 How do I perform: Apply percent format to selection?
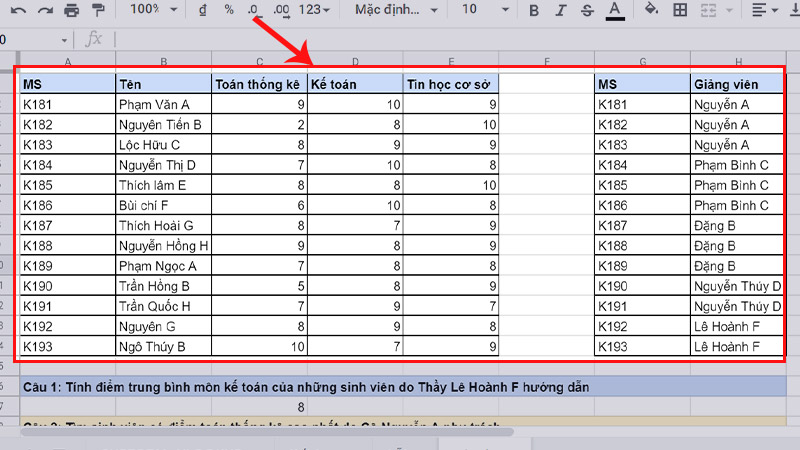click(229, 10)
